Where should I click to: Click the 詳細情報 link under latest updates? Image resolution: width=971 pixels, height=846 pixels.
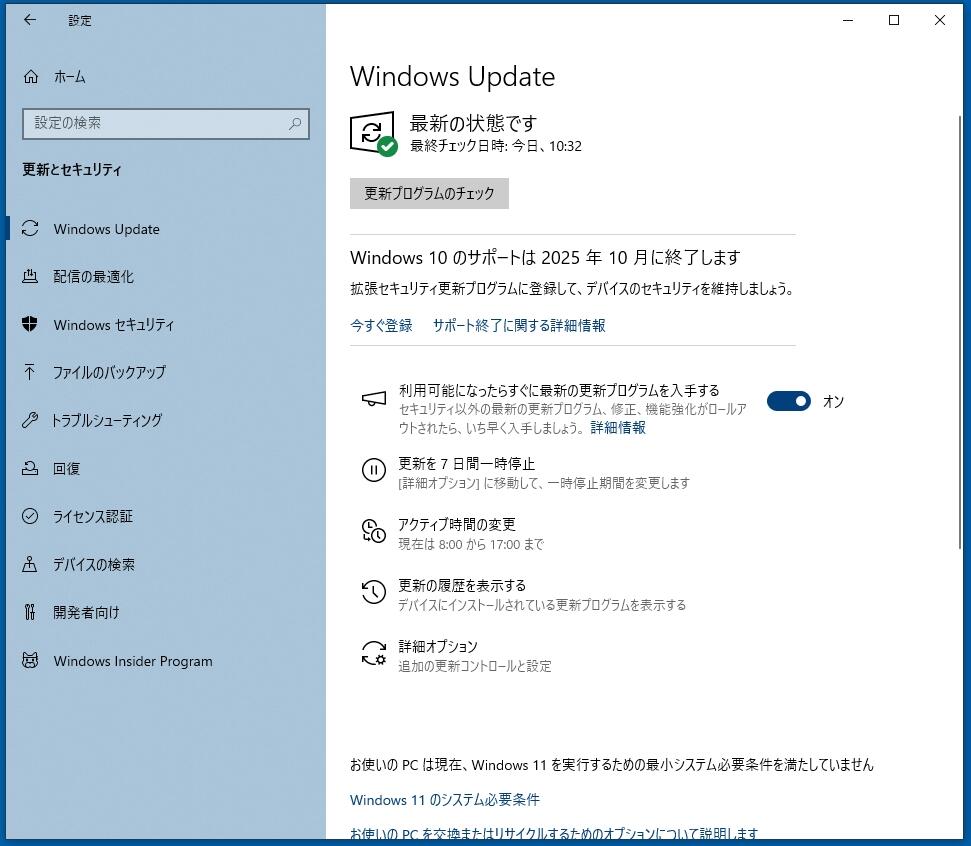pyautogui.click(x=618, y=427)
